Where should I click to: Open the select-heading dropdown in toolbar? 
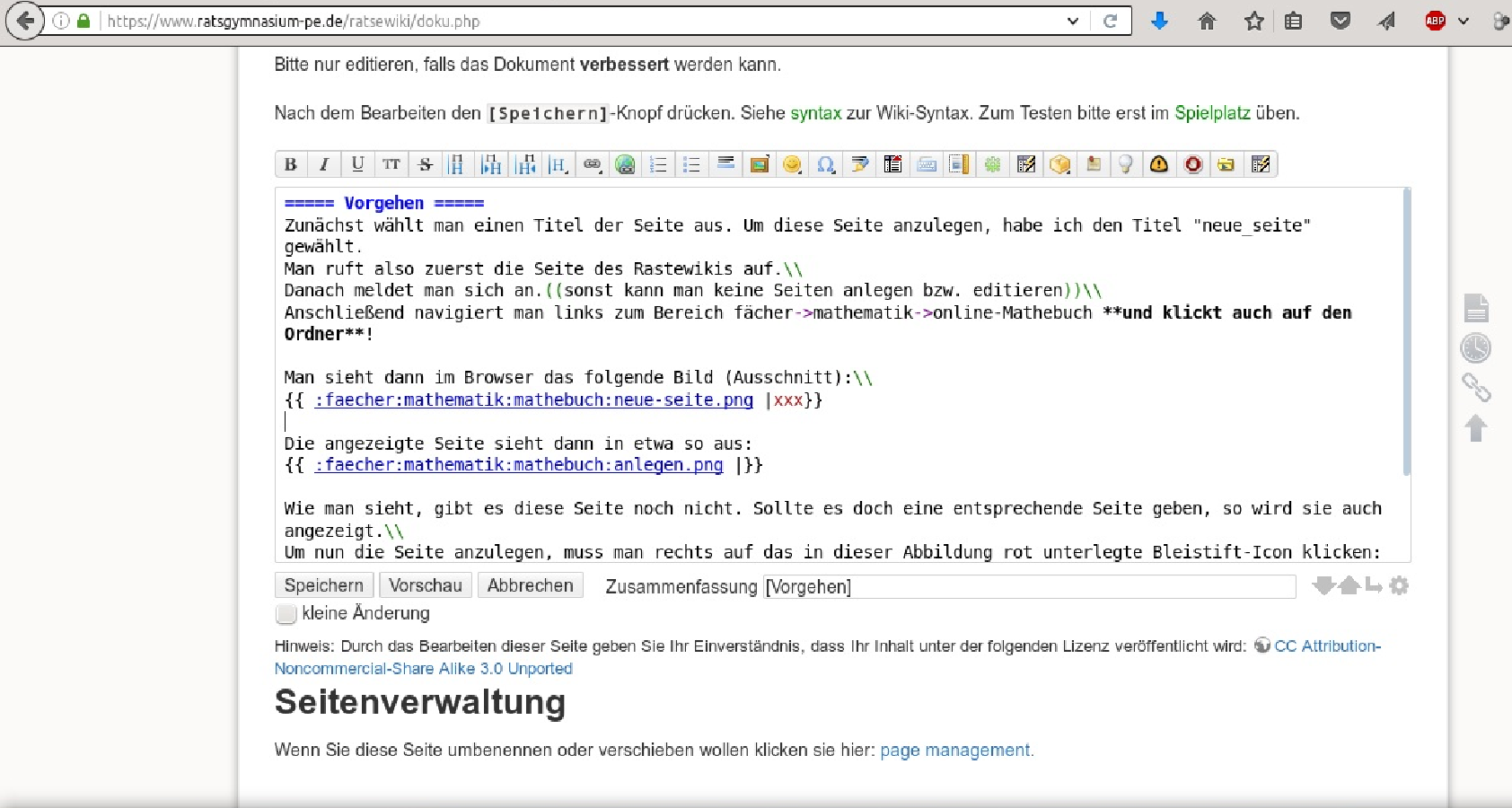click(558, 164)
